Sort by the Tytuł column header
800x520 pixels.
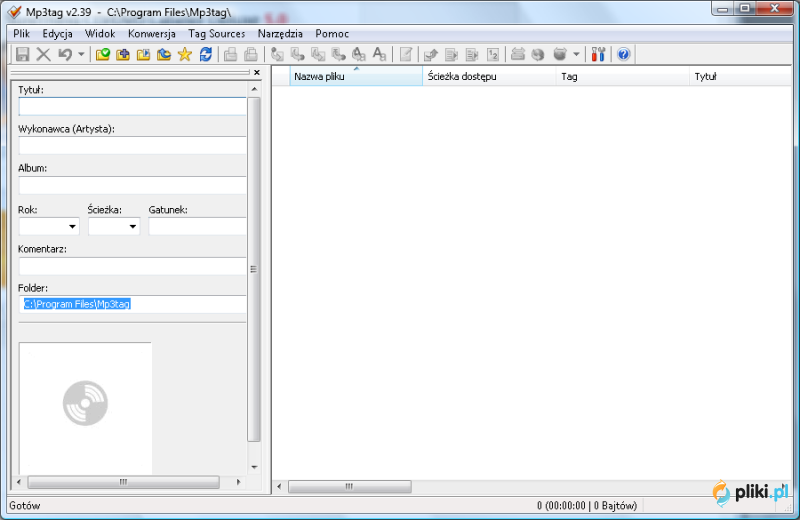[740, 77]
